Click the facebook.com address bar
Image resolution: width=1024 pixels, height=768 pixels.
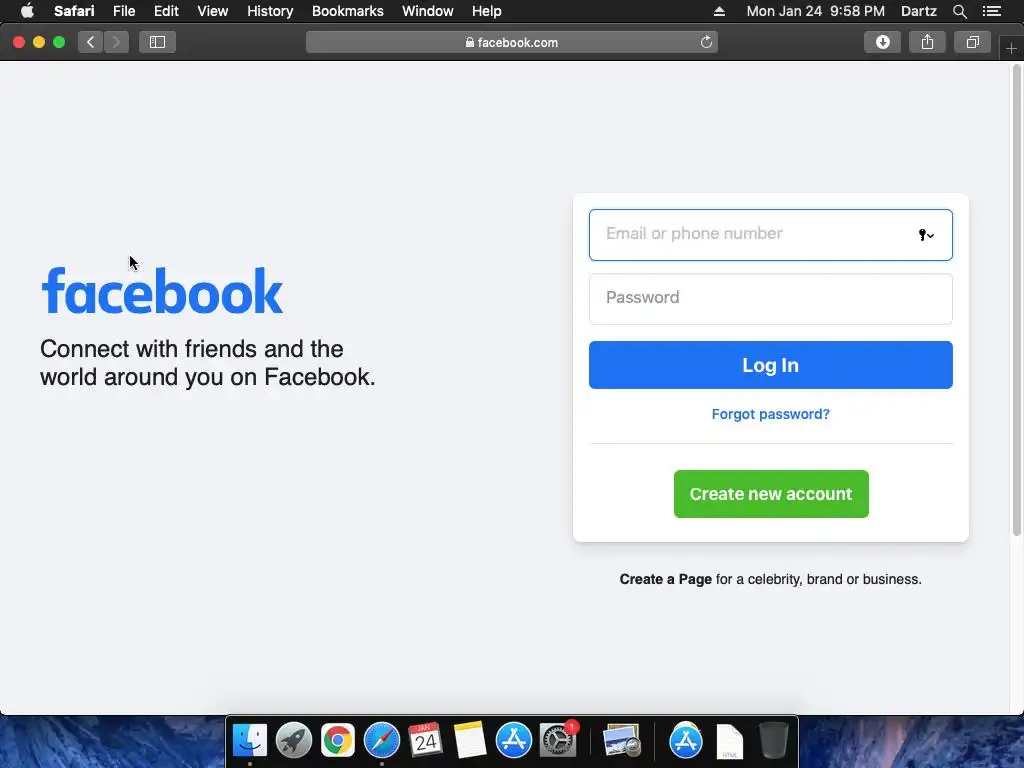click(x=512, y=42)
